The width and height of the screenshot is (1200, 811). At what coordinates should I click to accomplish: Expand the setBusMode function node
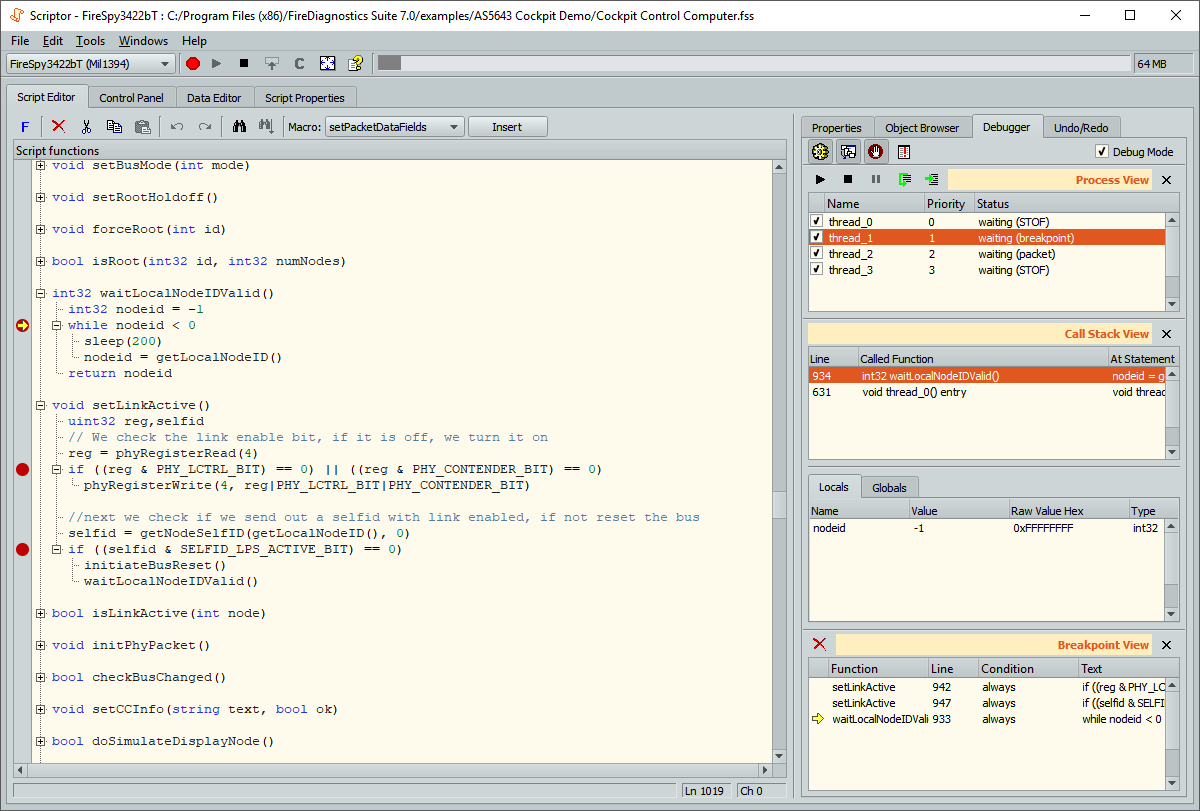click(41, 165)
